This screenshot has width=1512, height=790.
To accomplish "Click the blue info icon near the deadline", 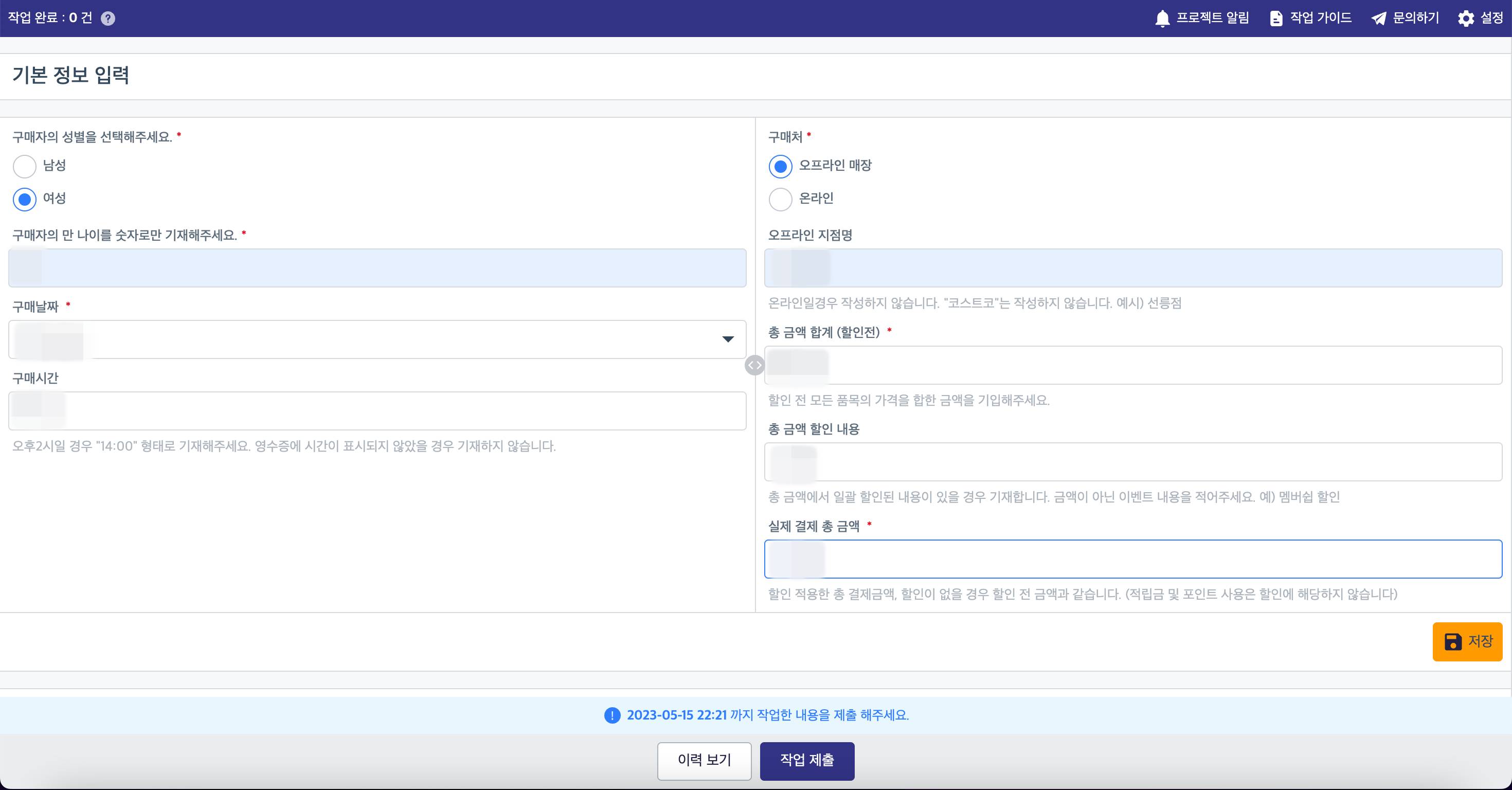I will pyautogui.click(x=611, y=715).
